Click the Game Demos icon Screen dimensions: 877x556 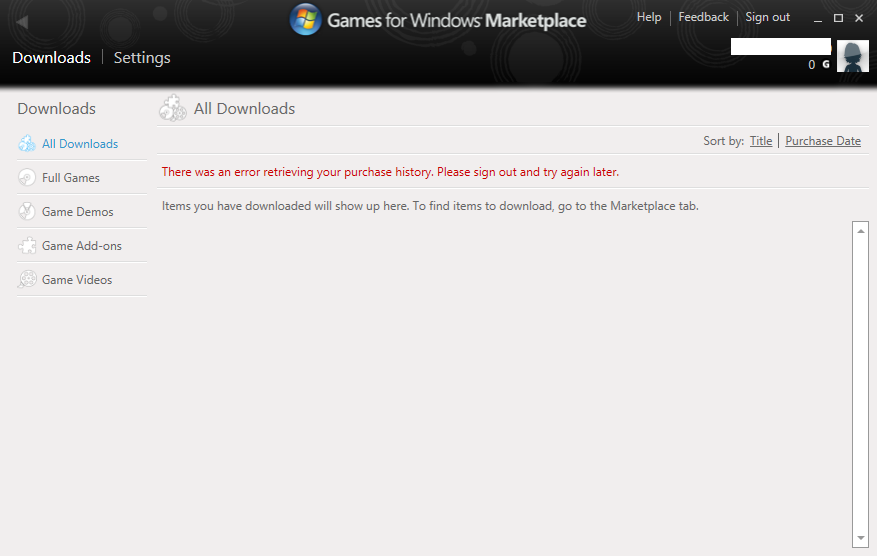coord(27,212)
